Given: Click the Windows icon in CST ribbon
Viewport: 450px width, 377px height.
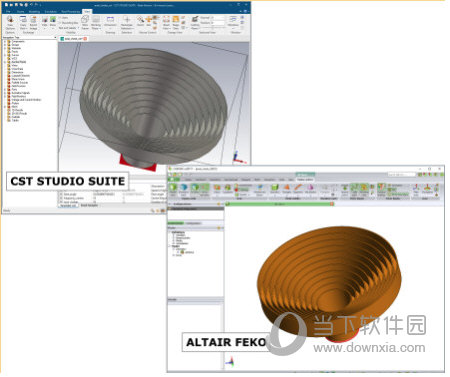Looking at the screenshot, I should coord(233,22).
